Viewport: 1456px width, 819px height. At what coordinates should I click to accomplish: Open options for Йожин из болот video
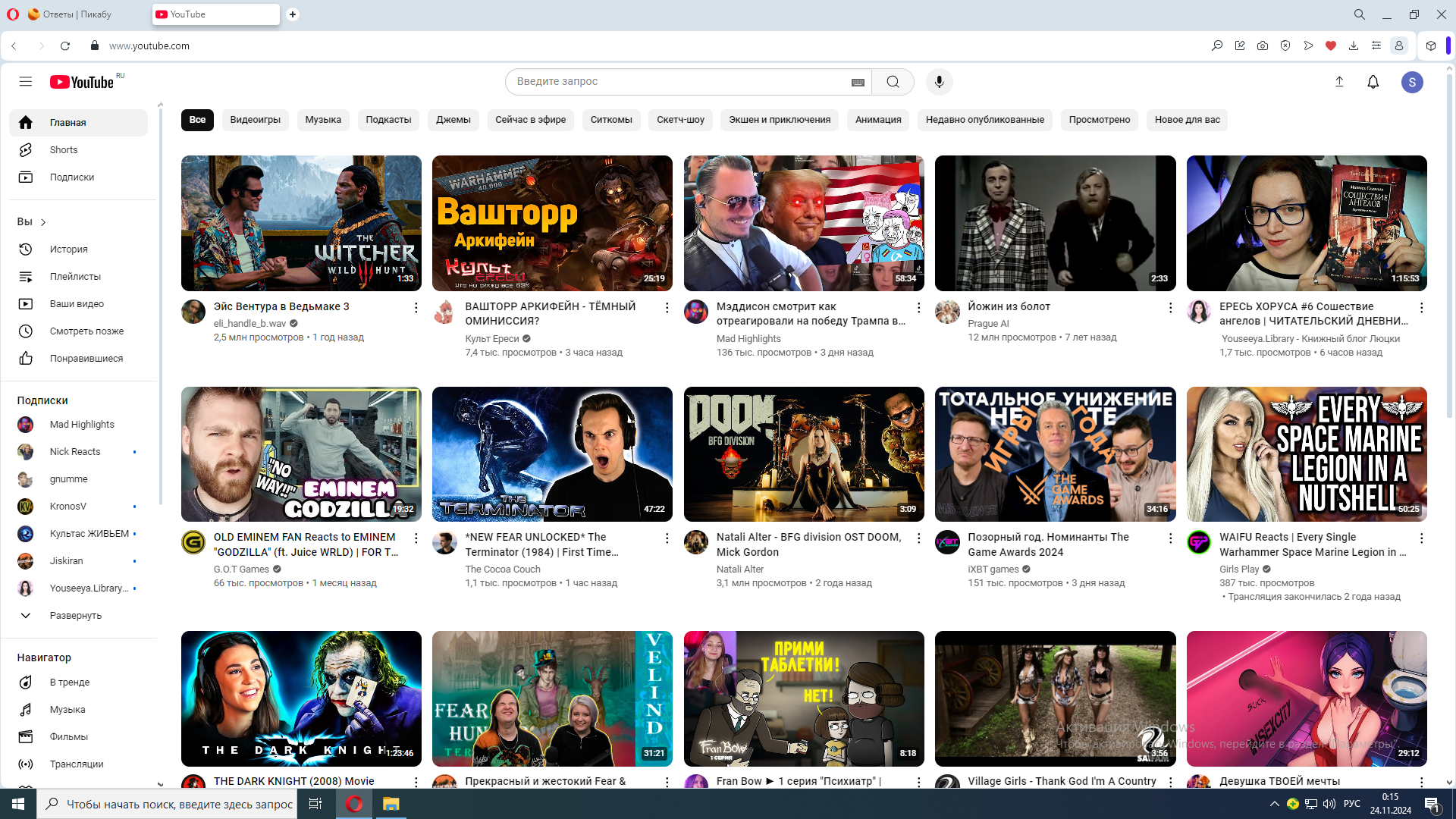click(x=1170, y=307)
